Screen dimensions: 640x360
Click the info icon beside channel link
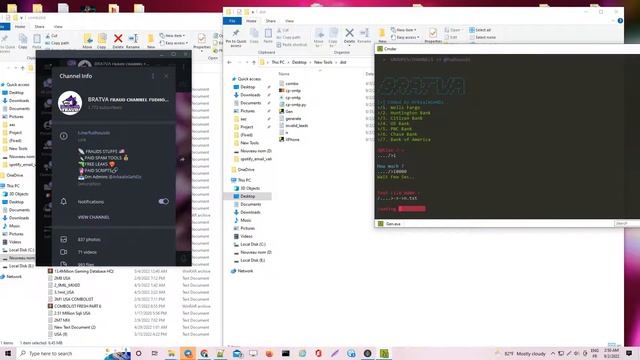click(64, 136)
